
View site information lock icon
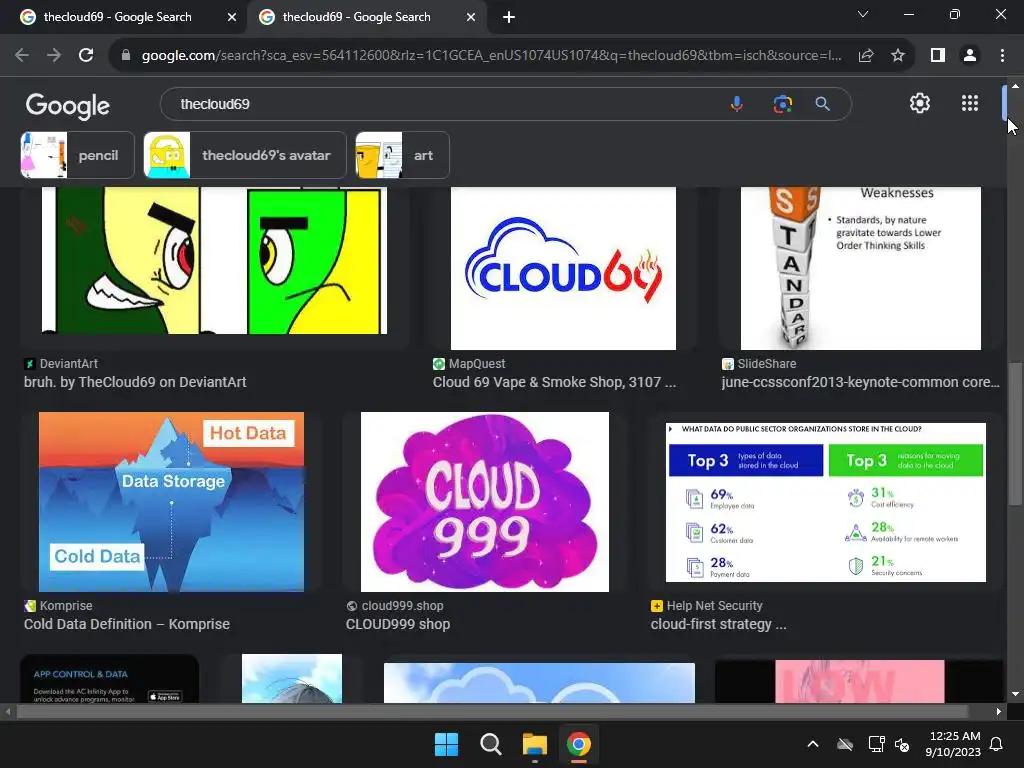click(x=126, y=56)
